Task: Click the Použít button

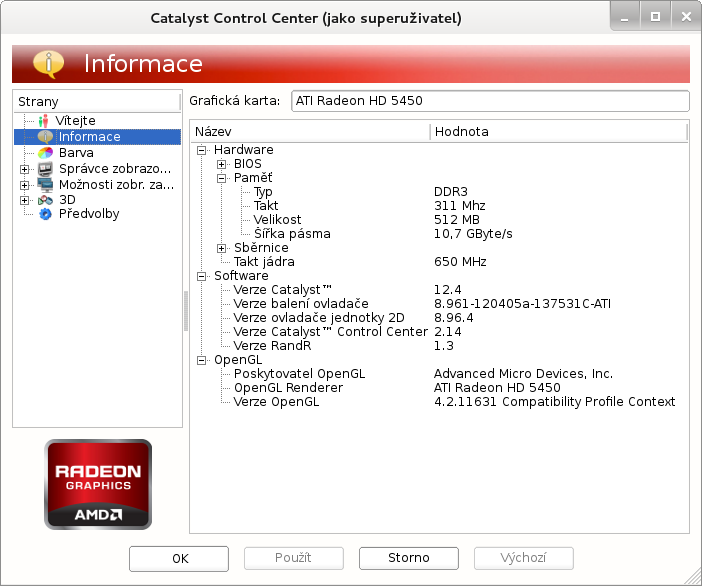Action: click(294, 558)
